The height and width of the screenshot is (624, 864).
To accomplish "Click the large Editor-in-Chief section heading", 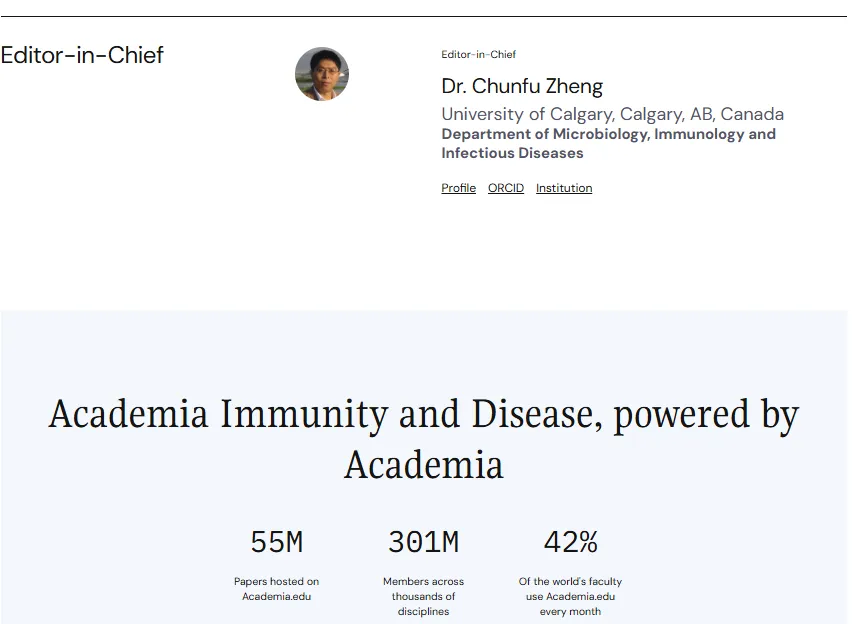I will point(82,55).
